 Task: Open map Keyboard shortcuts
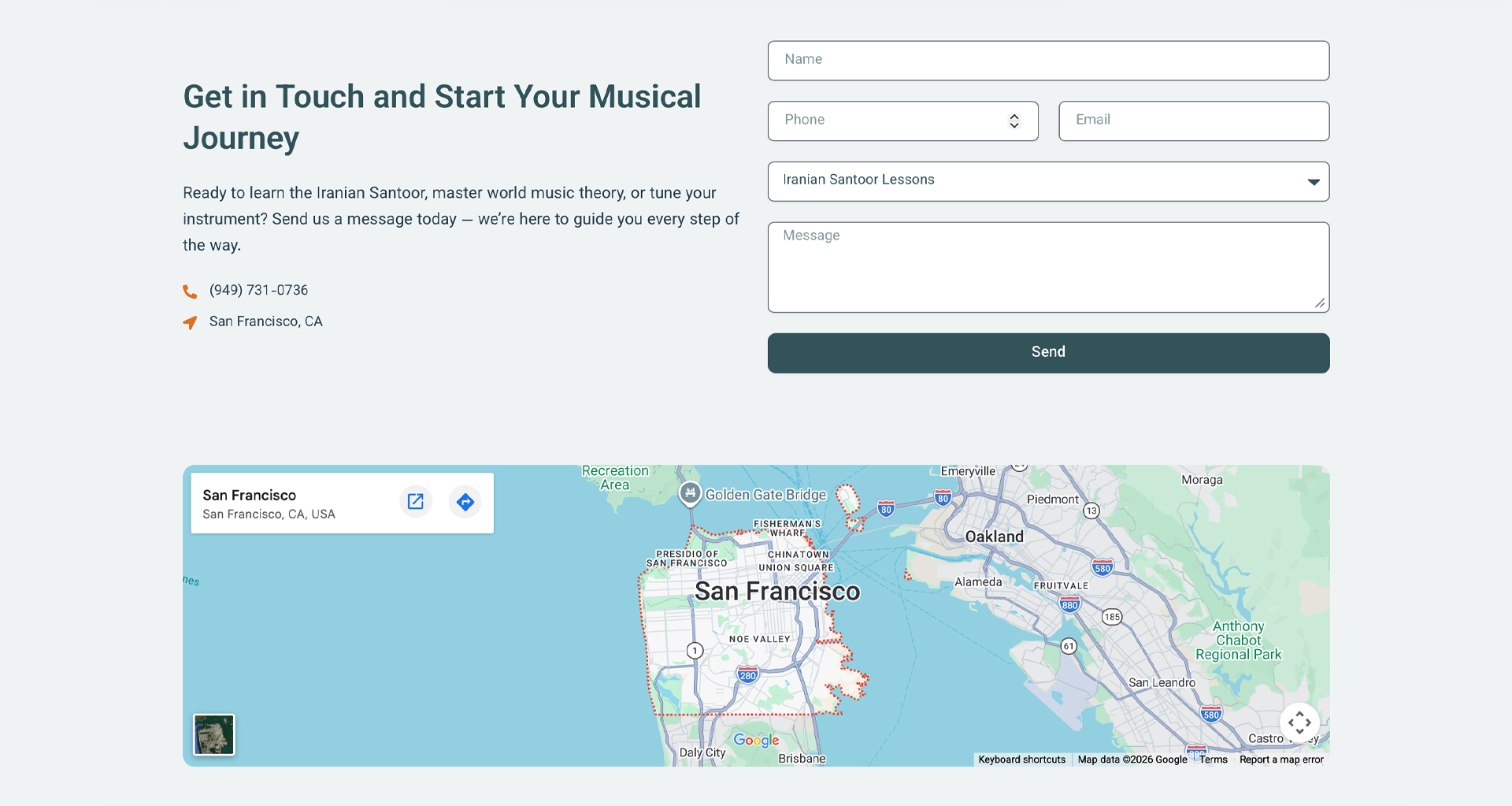[1021, 760]
